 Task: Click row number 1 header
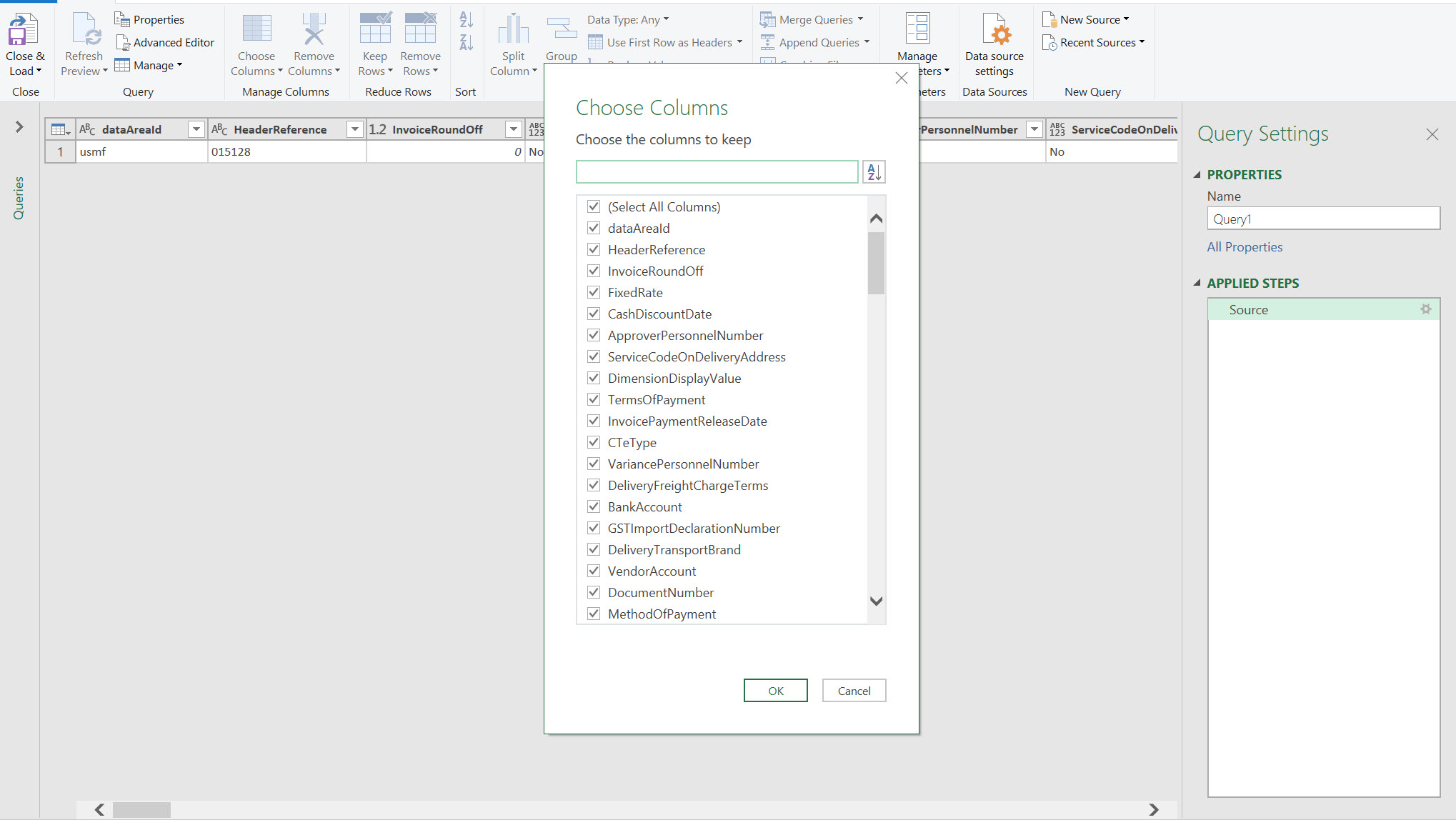tap(60, 151)
